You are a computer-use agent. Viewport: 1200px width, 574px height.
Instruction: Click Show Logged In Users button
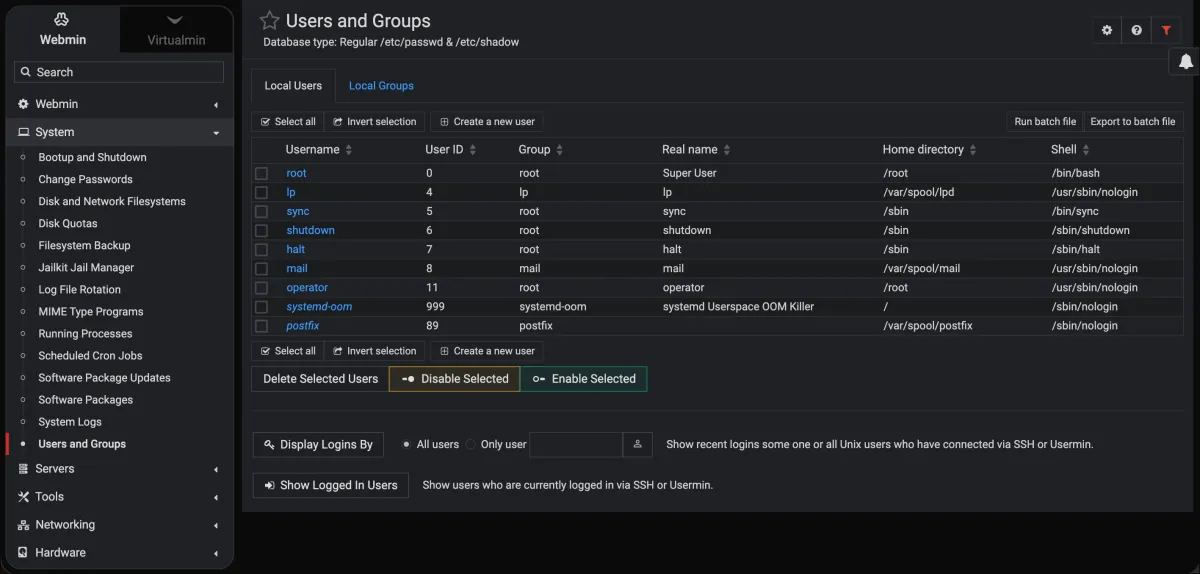click(330, 485)
